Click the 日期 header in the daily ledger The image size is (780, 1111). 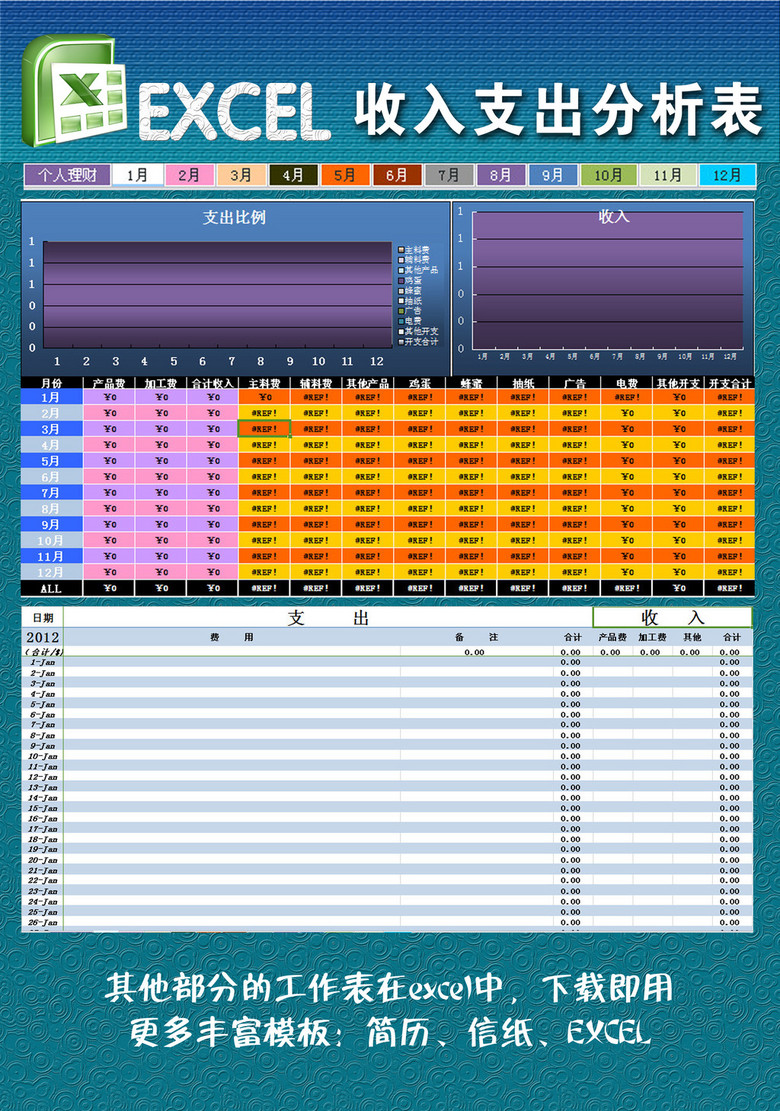click(43, 618)
